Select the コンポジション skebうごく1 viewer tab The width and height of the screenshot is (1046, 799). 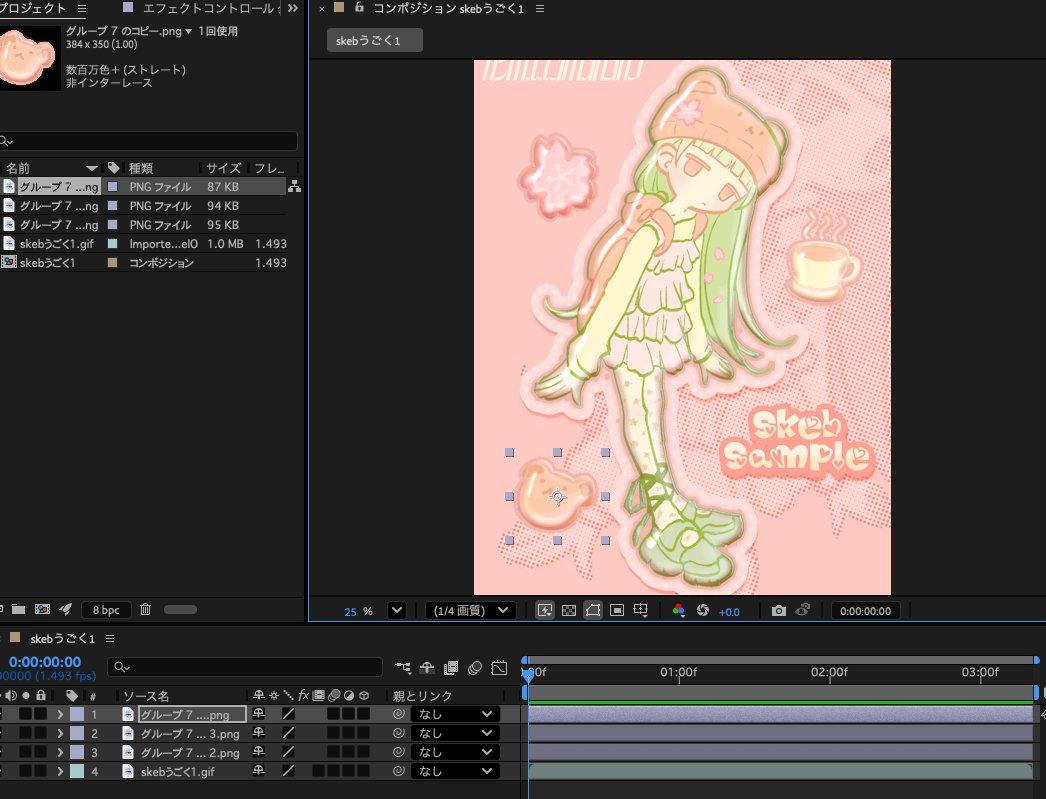pyautogui.click(x=448, y=9)
